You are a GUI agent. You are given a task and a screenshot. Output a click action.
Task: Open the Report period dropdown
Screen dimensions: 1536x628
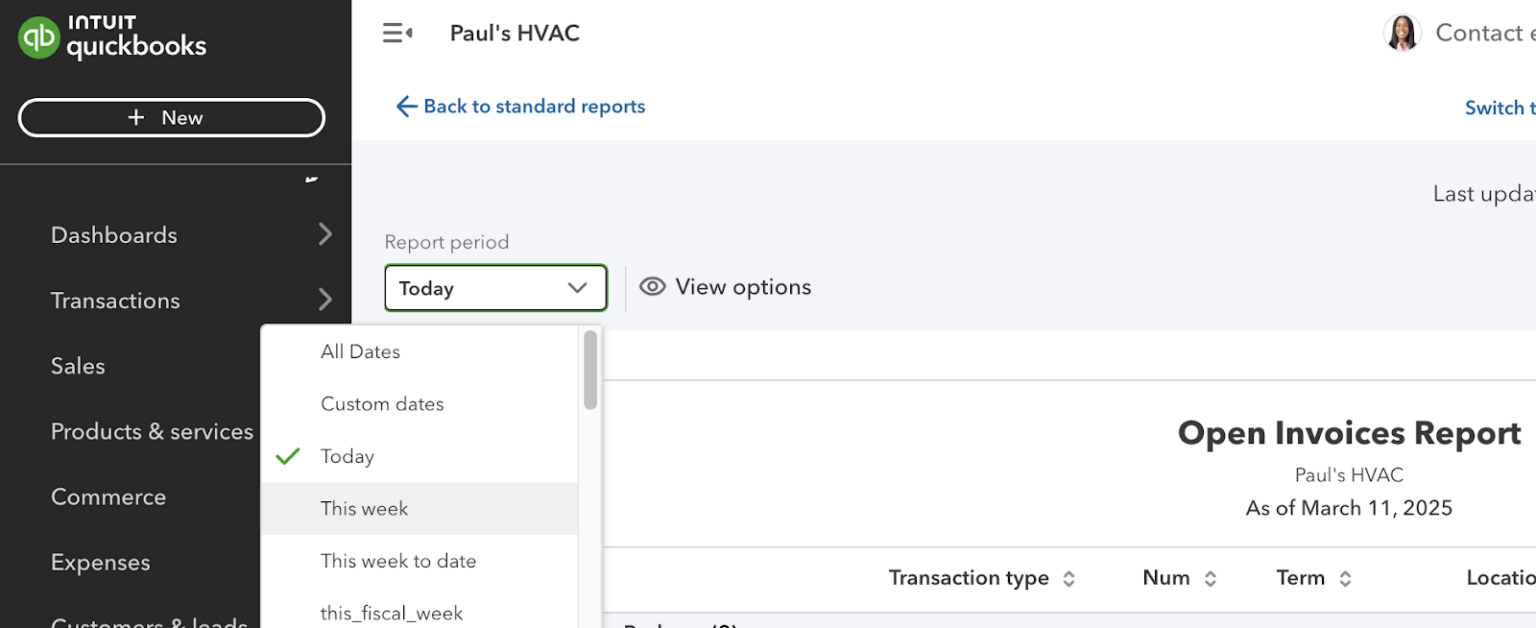(496, 288)
